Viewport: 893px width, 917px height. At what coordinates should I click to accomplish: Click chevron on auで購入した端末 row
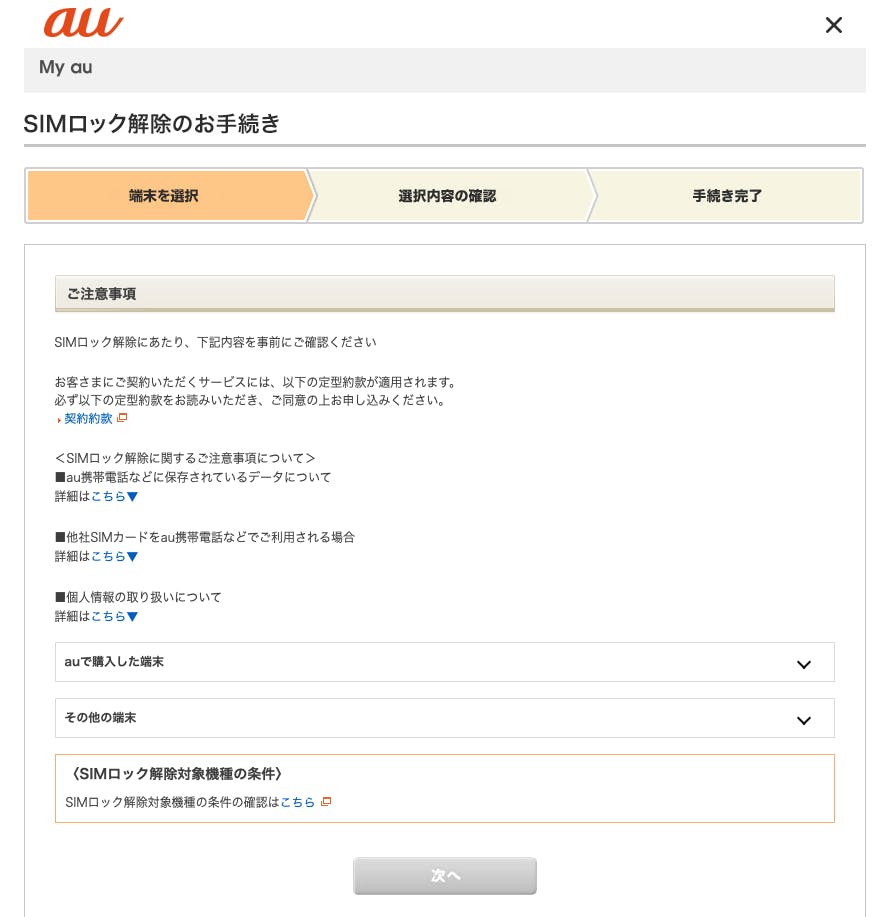tap(804, 664)
